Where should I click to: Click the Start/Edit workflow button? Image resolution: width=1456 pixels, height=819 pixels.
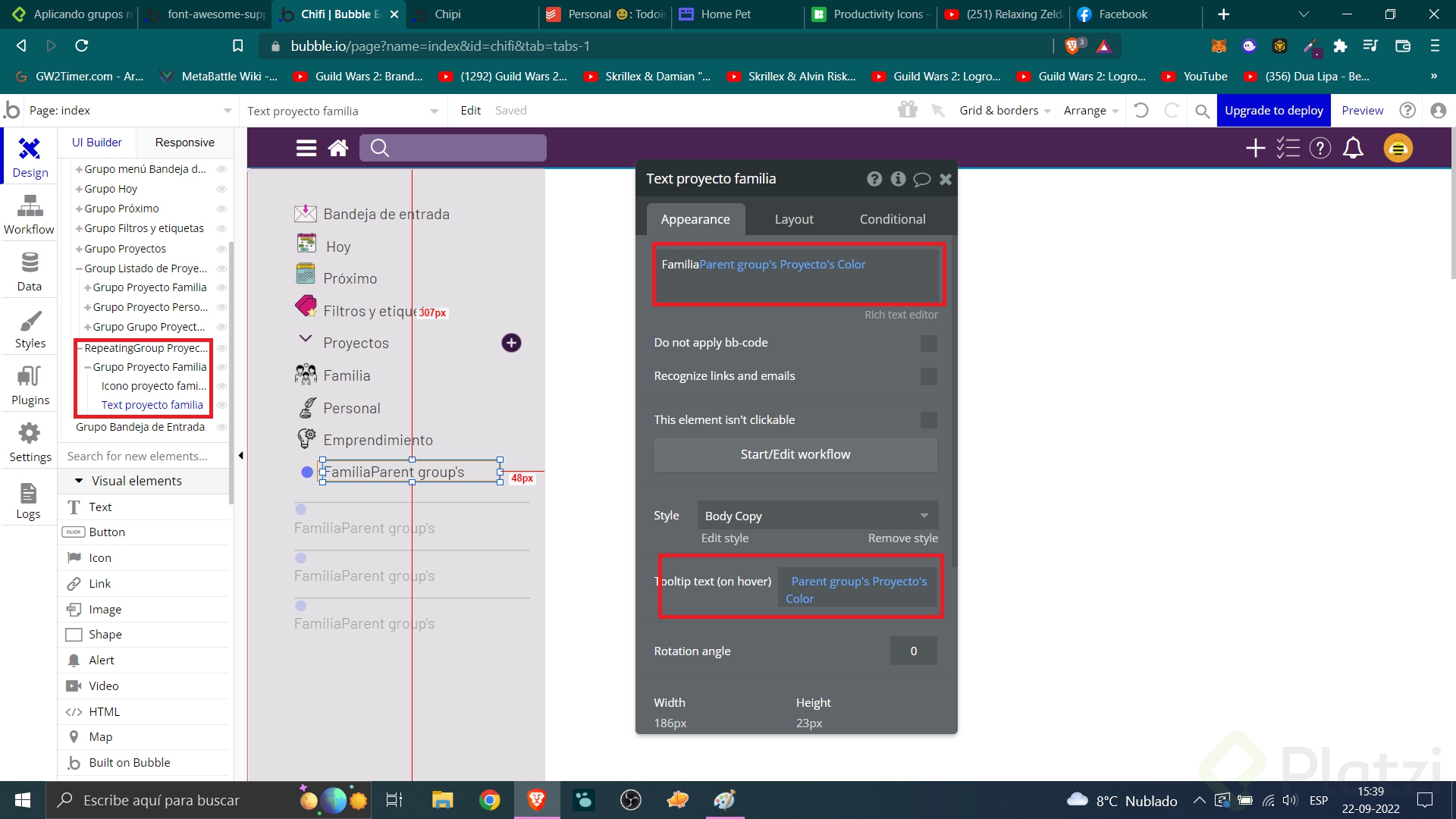pos(795,454)
